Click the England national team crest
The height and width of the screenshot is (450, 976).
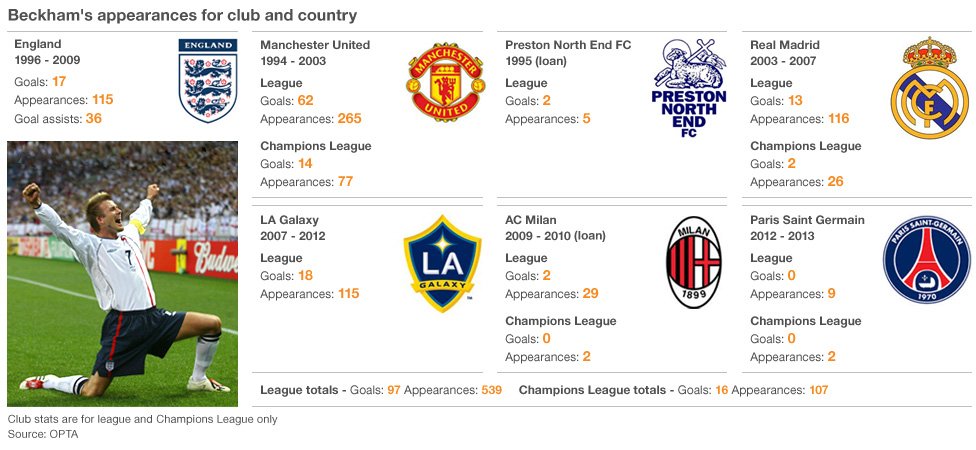[208, 80]
